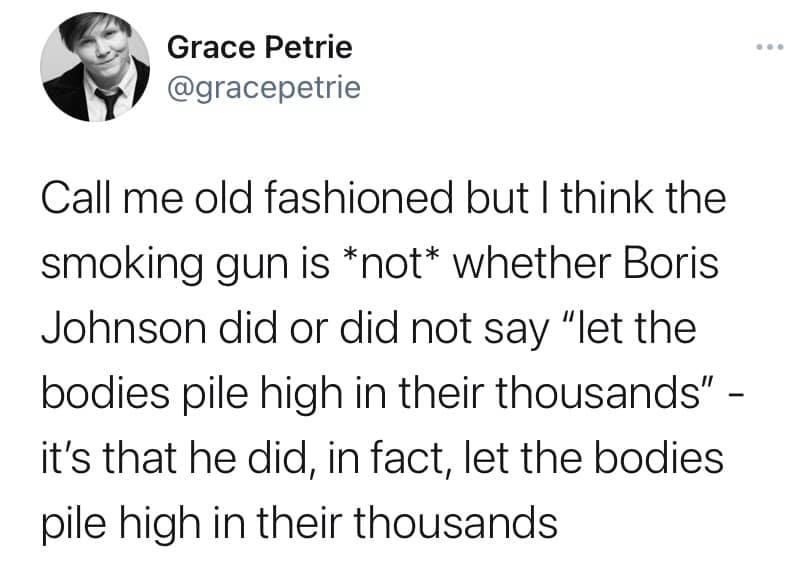Click the dash after the quoted phrase
Image resolution: width=808 pixels, height=573 pixels.
tap(737, 396)
